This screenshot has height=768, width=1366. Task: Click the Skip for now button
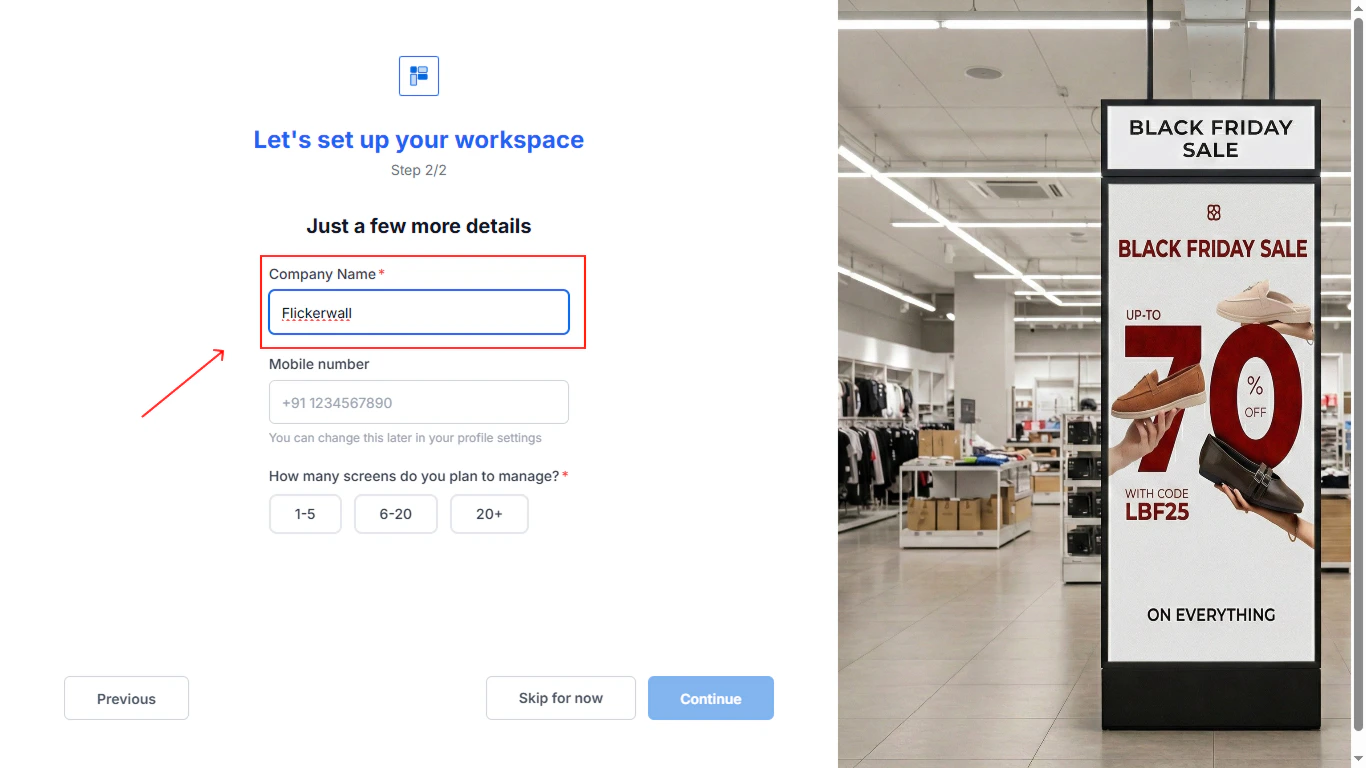click(x=561, y=698)
